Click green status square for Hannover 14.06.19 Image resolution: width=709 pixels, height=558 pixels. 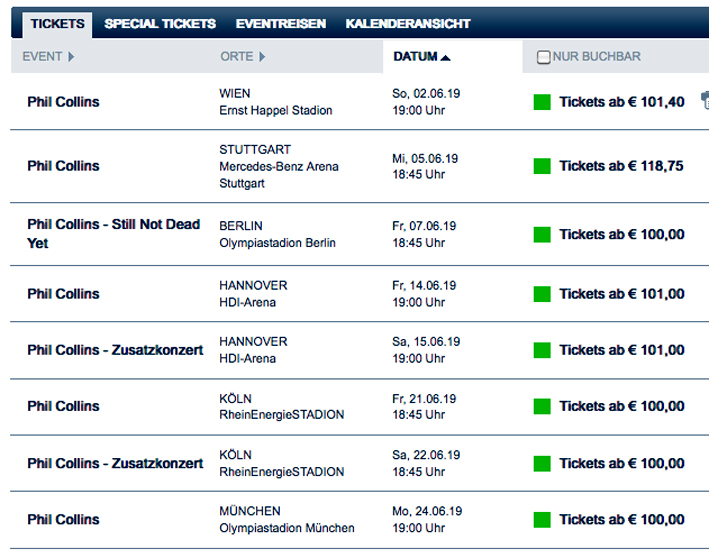542,294
